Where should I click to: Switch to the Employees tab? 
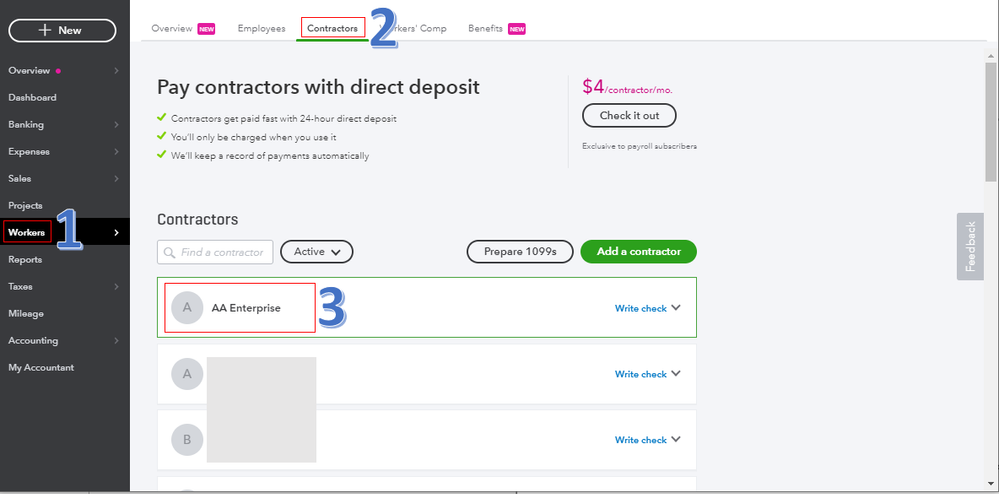pyautogui.click(x=261, y=29)
